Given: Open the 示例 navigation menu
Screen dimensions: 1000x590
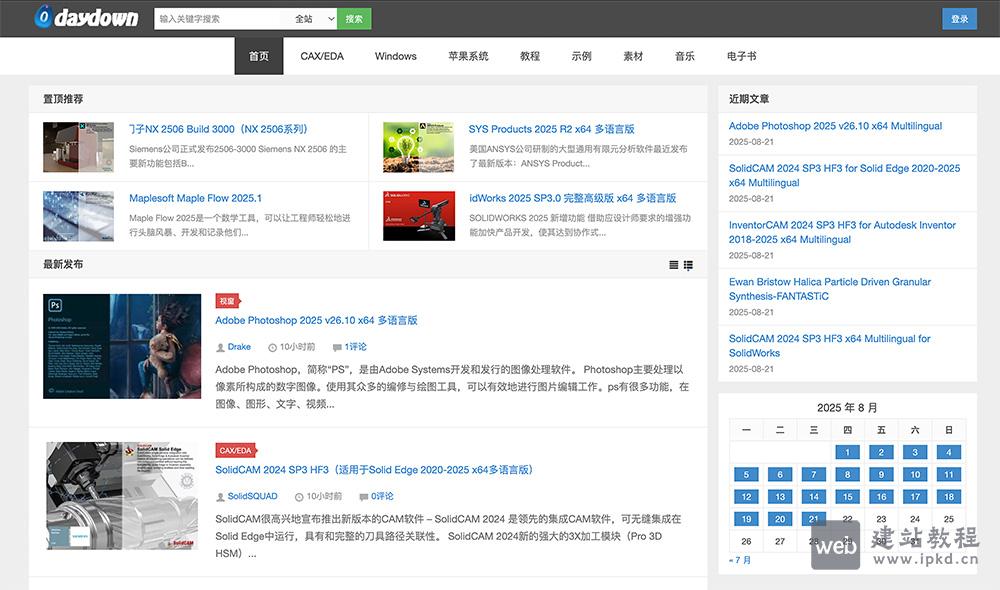Looking at the screenshot, I should pyautogui.click(x=582, y=56).
